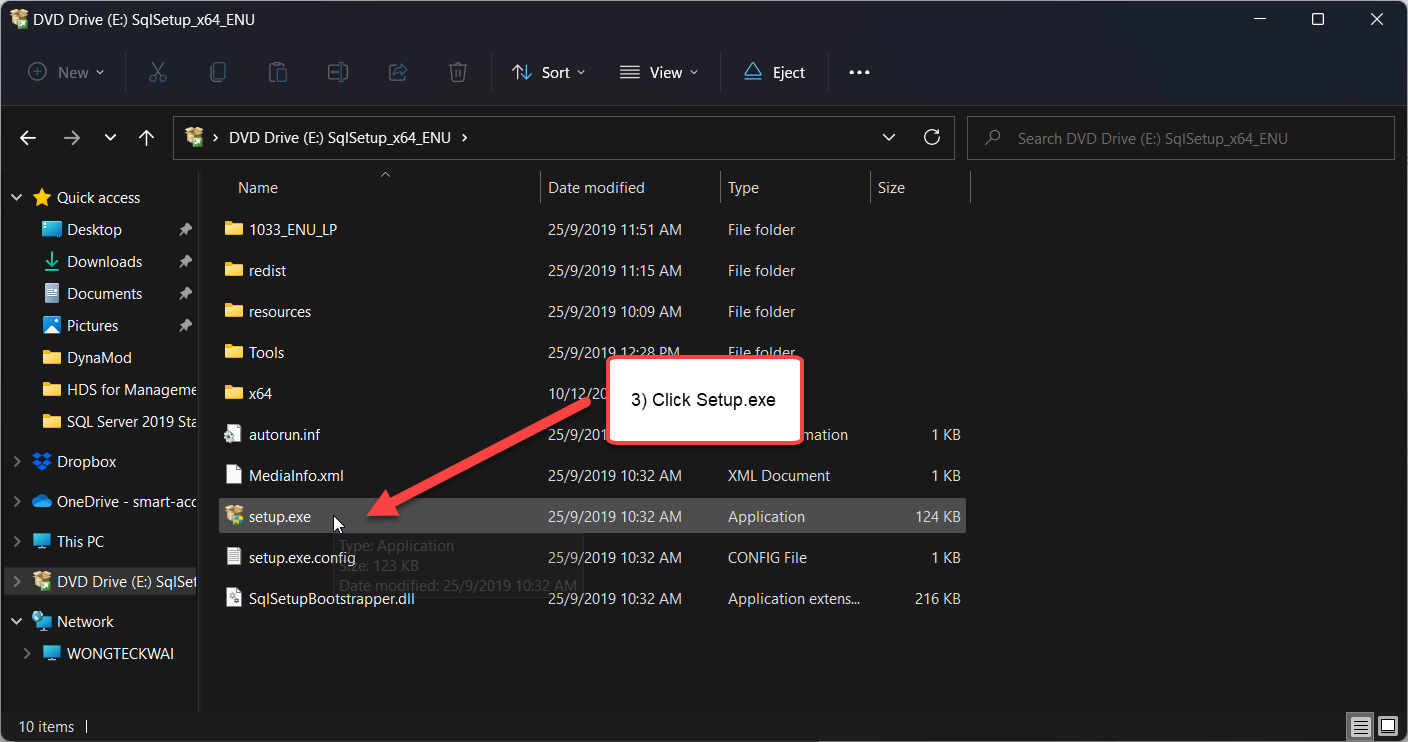This screenshot has height=742, width=1408.
Task: Click the DVD drive icon in title bar
Action: [19, 19]
